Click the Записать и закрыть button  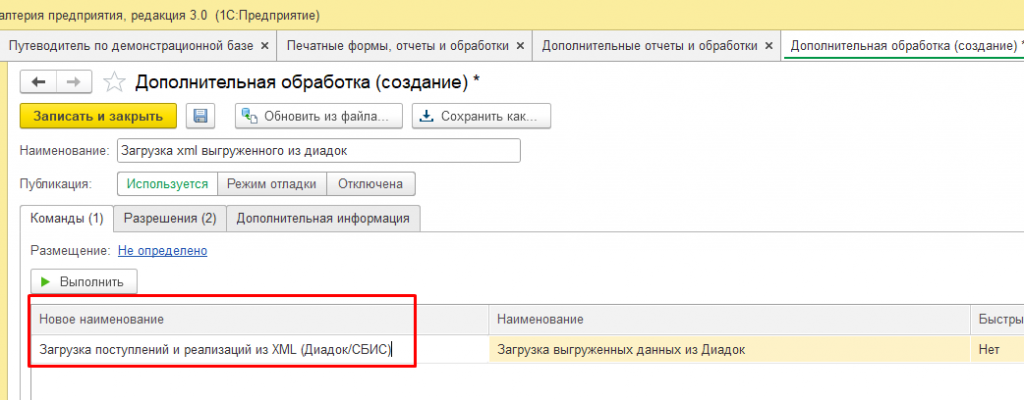point(98,116)
